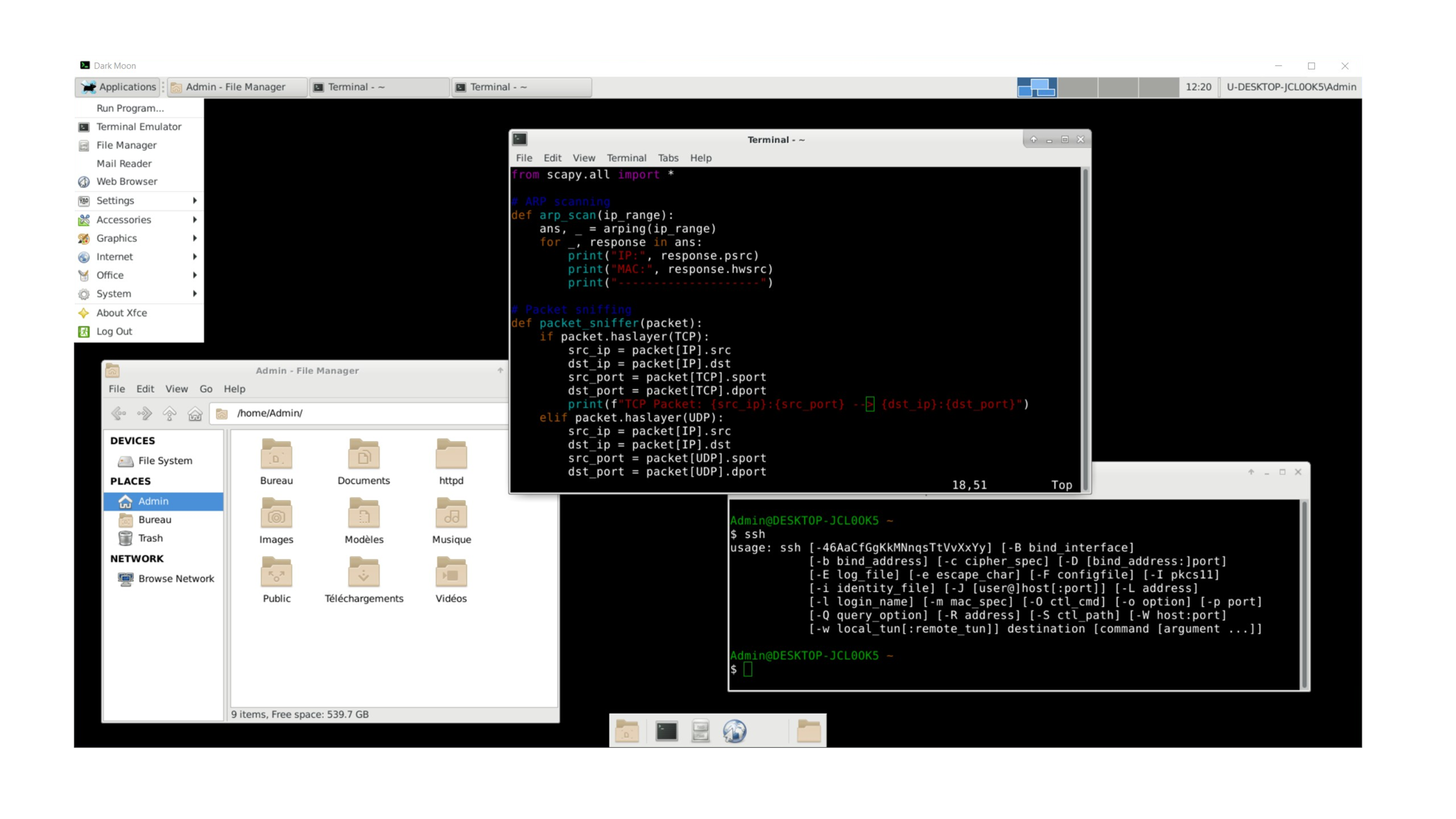Open the Go menu in File Manager
1456x819 pixels.
[206, 389]
